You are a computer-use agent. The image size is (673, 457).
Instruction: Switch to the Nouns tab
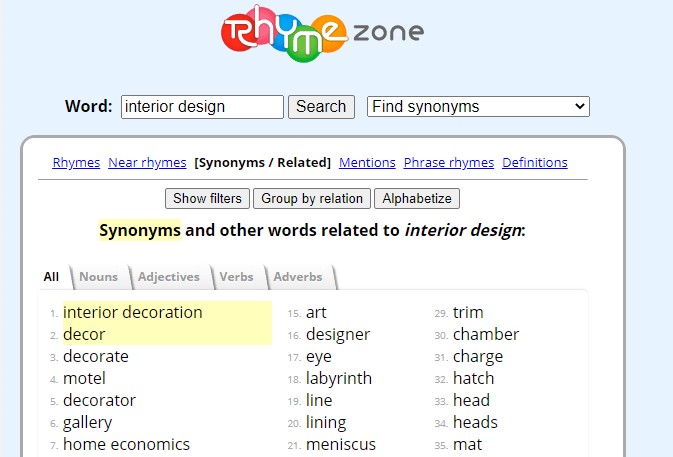(x=98, y=277)
